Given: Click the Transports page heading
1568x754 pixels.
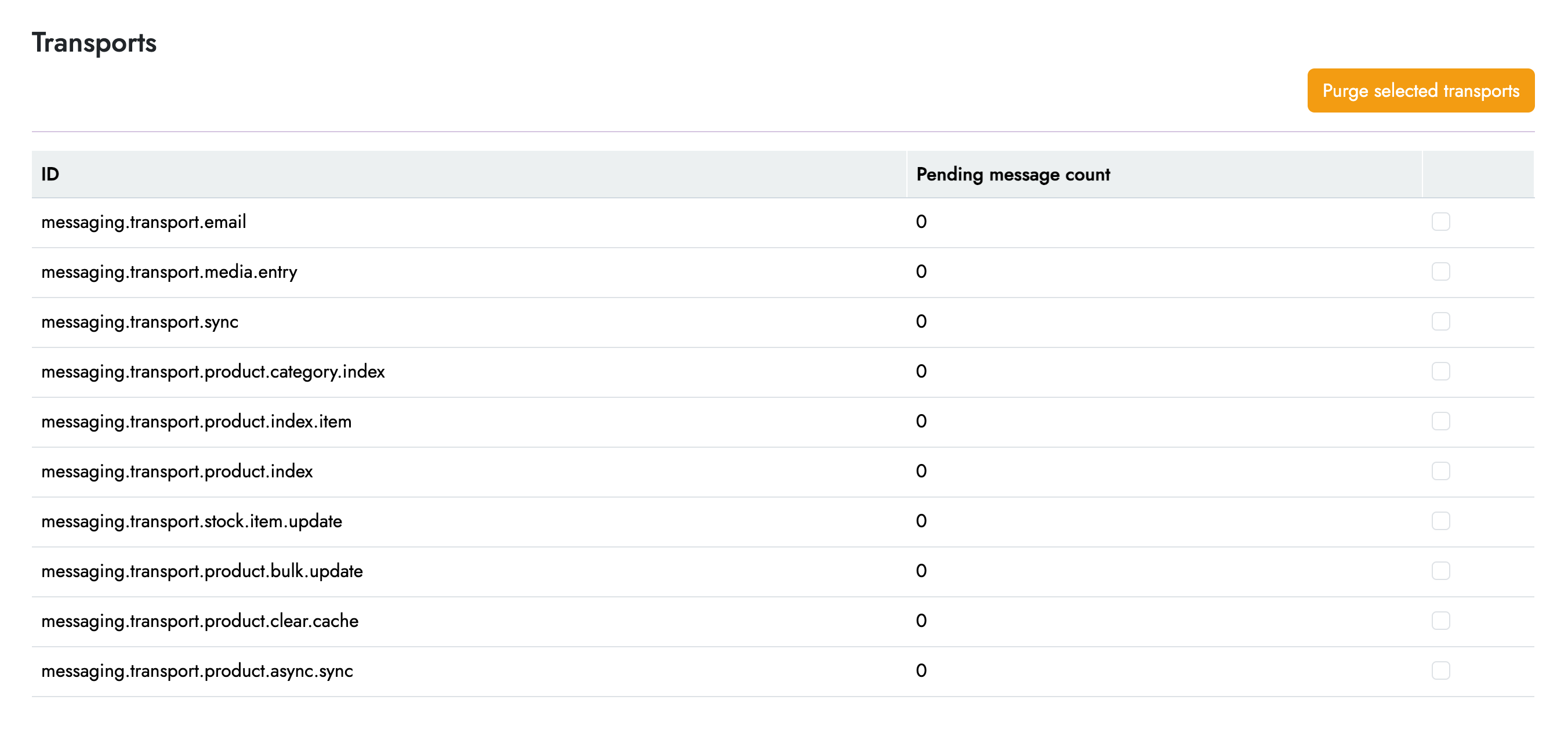Looking at the screenshot, I should tap(95, 43).
